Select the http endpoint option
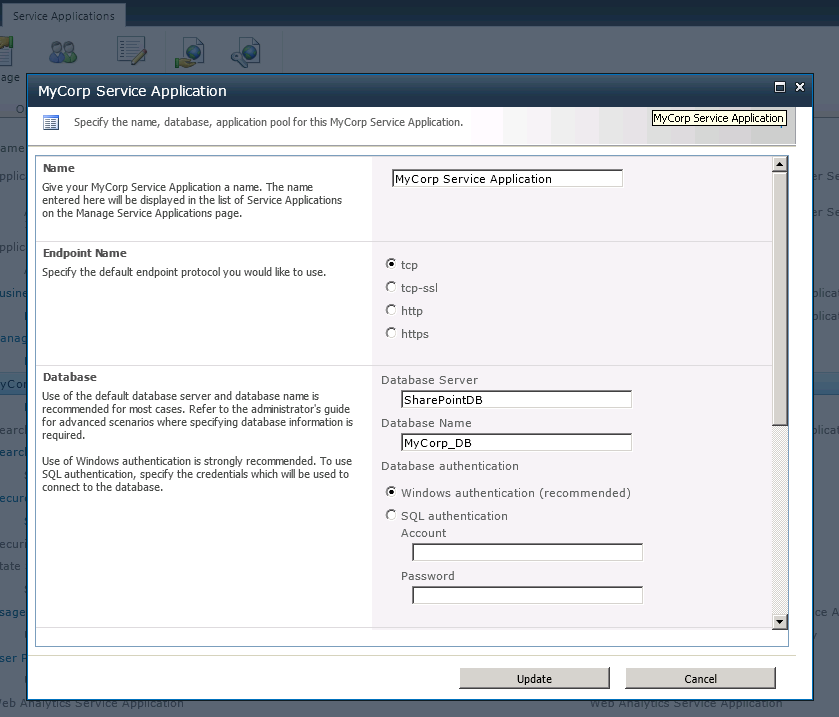 (391, 311)
